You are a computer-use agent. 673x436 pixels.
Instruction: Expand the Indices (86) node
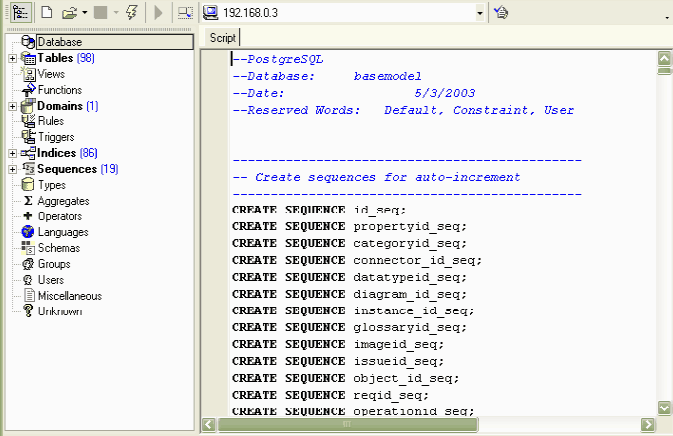(x=12, y=153)
